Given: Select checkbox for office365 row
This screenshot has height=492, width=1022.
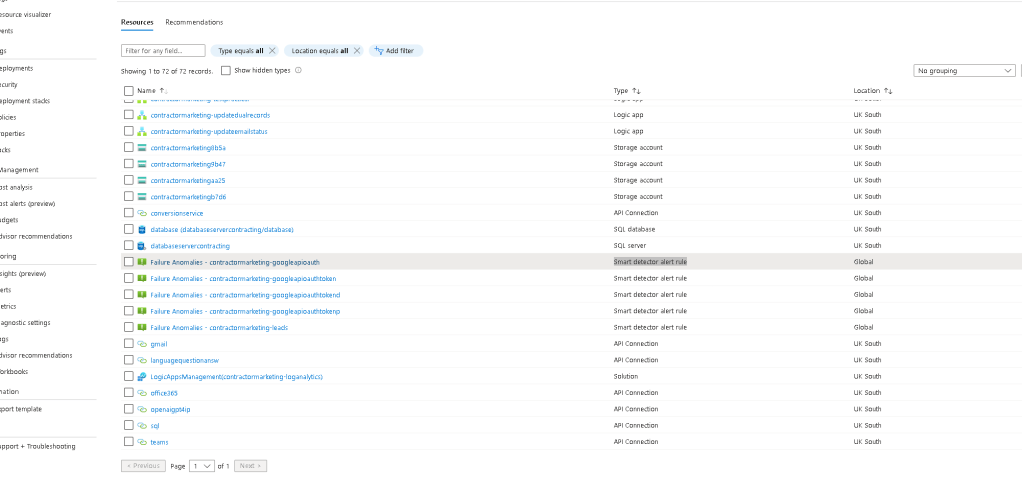Looking at the screenshot, I should 128,392.
